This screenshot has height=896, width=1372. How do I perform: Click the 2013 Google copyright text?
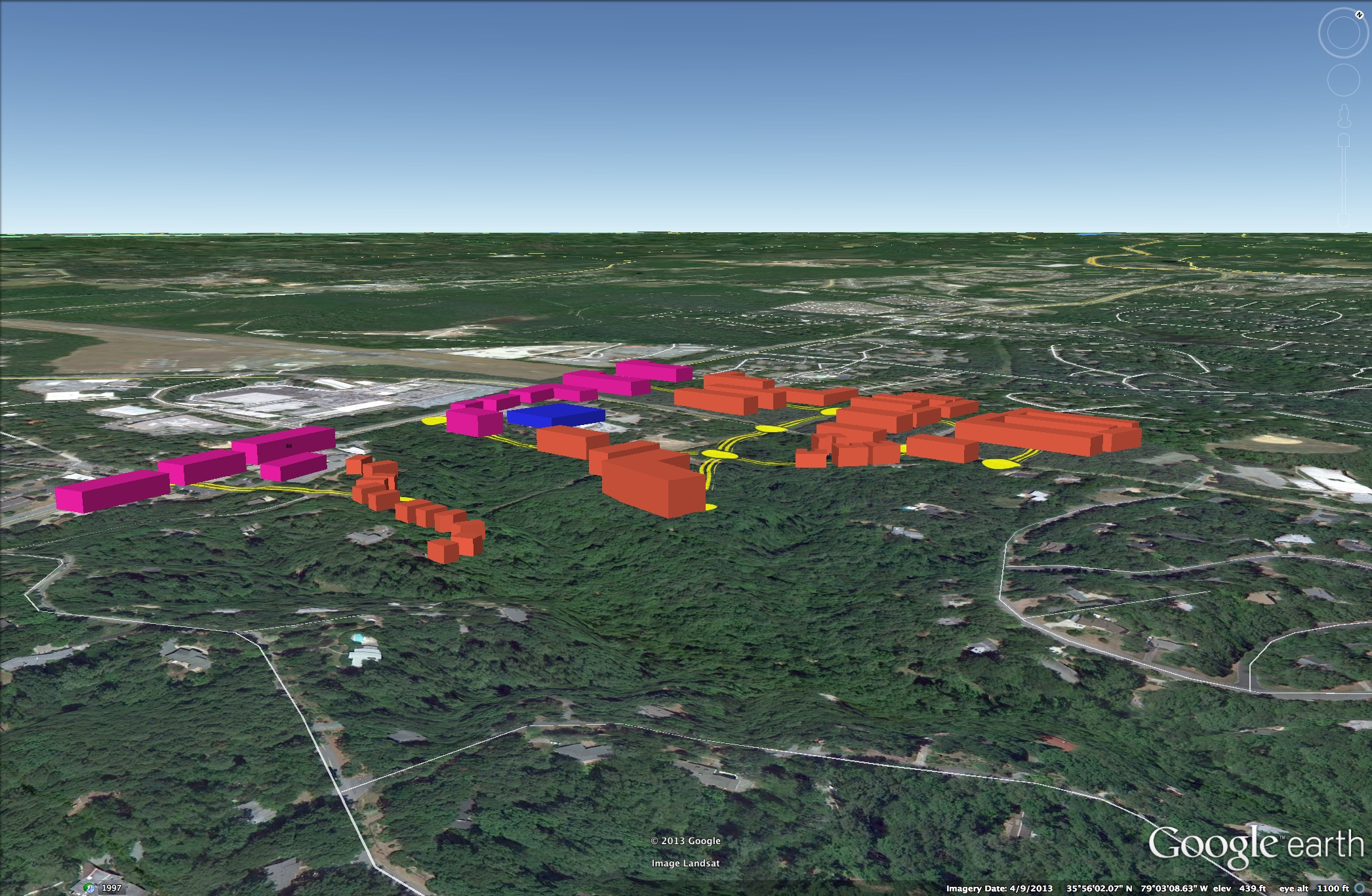pos(685,841)
